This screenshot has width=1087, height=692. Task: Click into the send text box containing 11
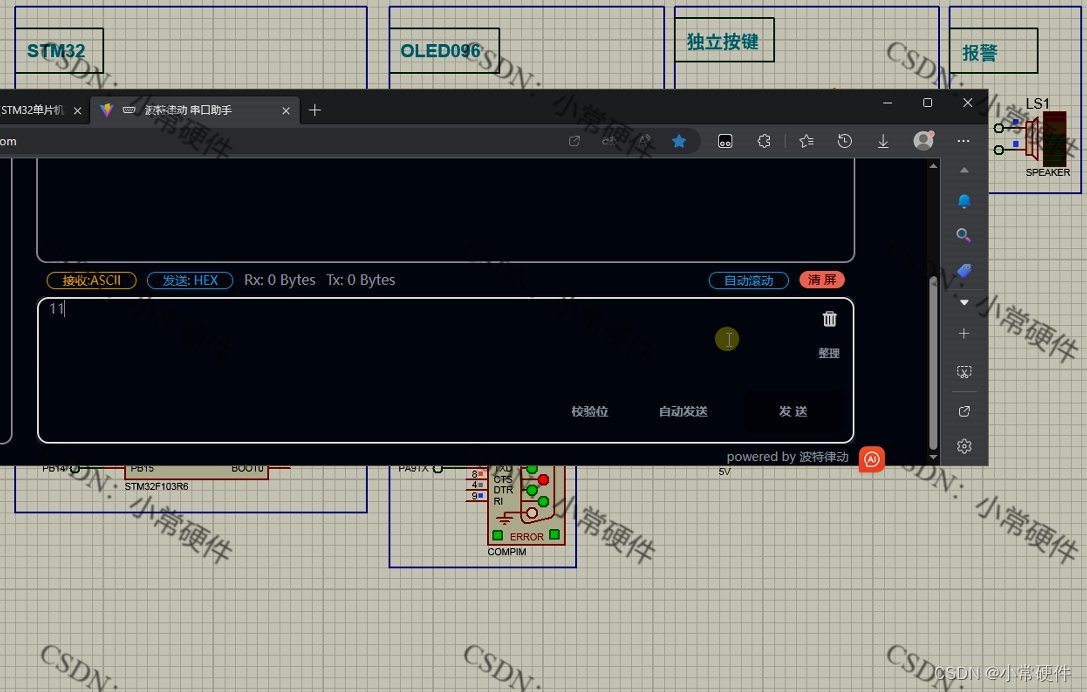point(446,370)
